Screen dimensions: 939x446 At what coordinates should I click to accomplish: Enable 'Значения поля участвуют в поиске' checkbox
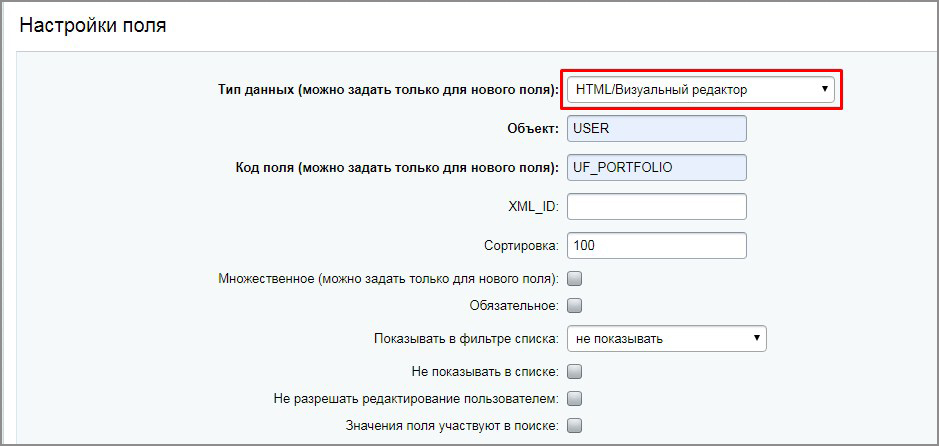pos(575,426)
